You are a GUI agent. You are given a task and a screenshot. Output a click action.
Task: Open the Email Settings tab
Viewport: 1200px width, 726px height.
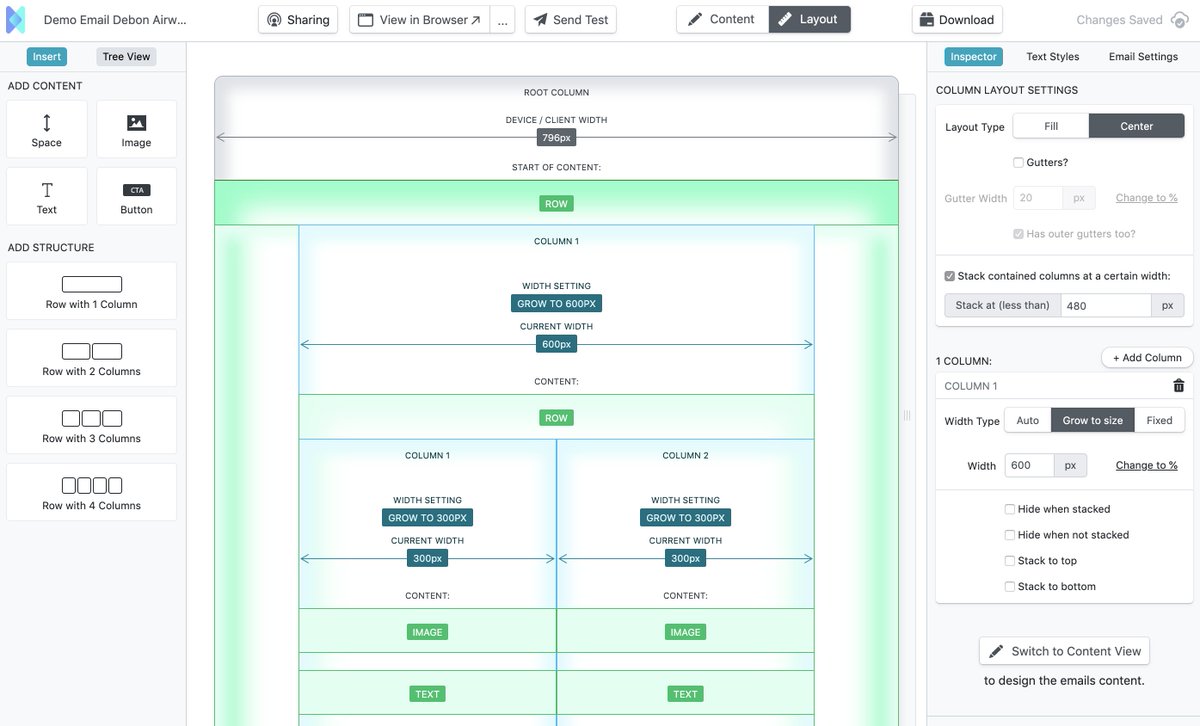[x=1143, y=57]
